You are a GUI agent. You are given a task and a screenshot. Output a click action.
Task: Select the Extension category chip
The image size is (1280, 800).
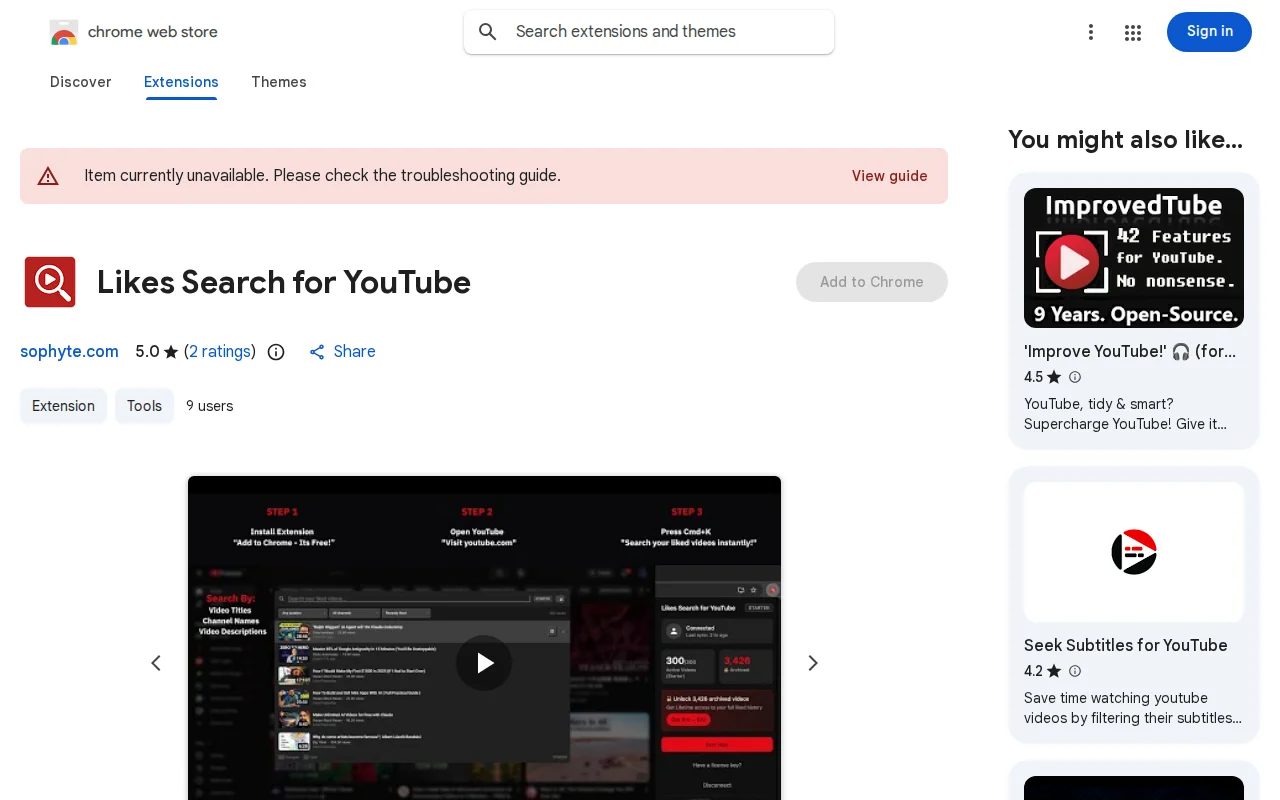click(x=63, y=406)
